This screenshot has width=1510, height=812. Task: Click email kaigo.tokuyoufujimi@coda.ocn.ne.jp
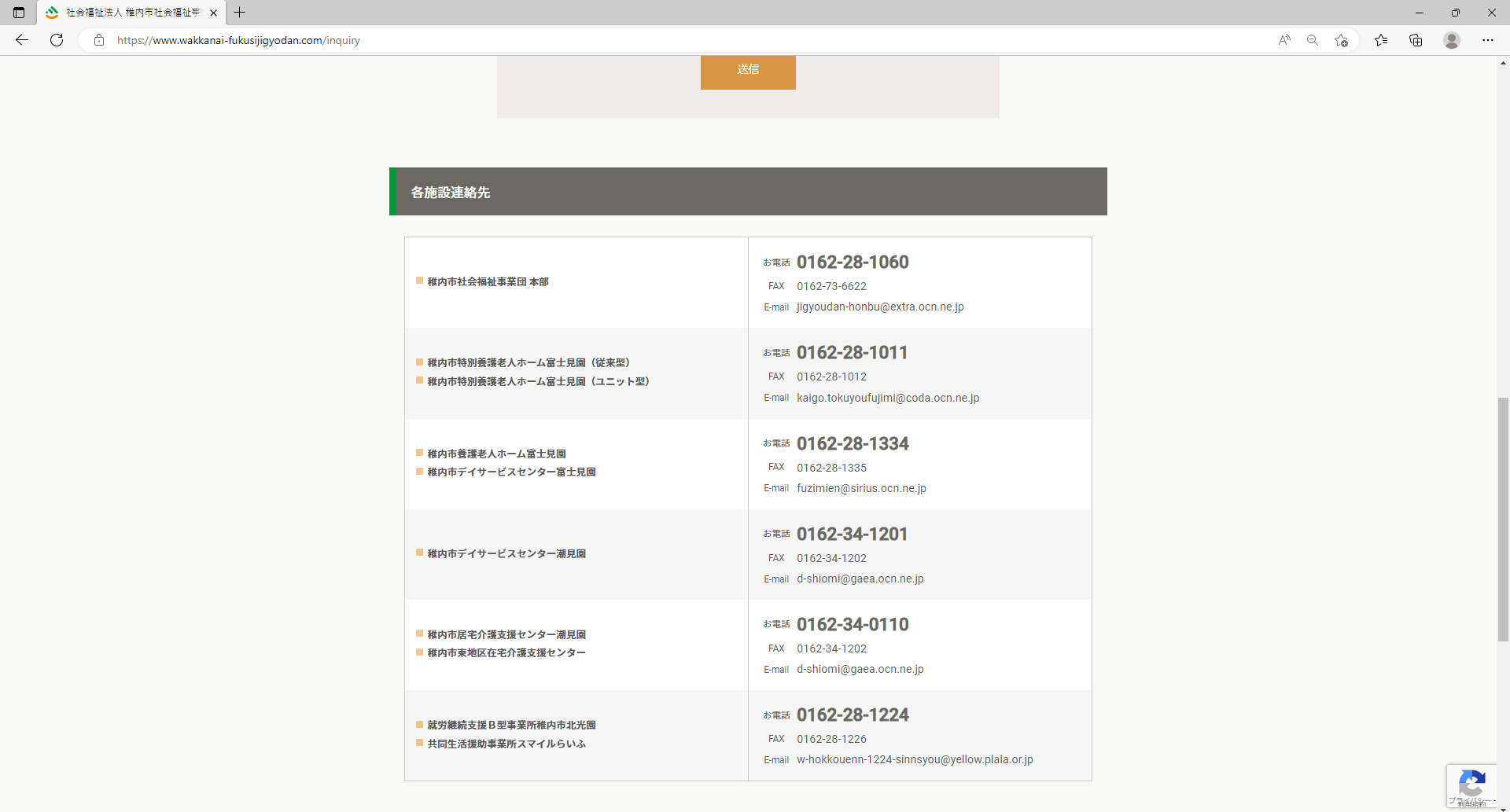(x=888, y=398)
